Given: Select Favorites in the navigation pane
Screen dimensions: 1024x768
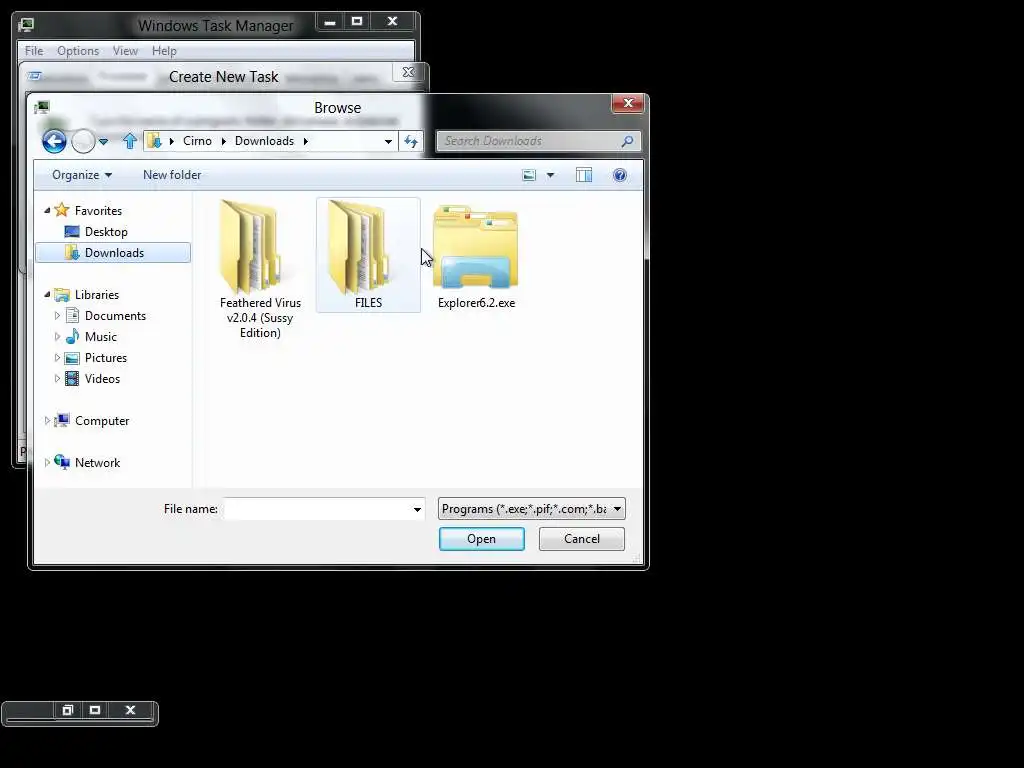Looking at the screenshot, I should coord(98,210).
